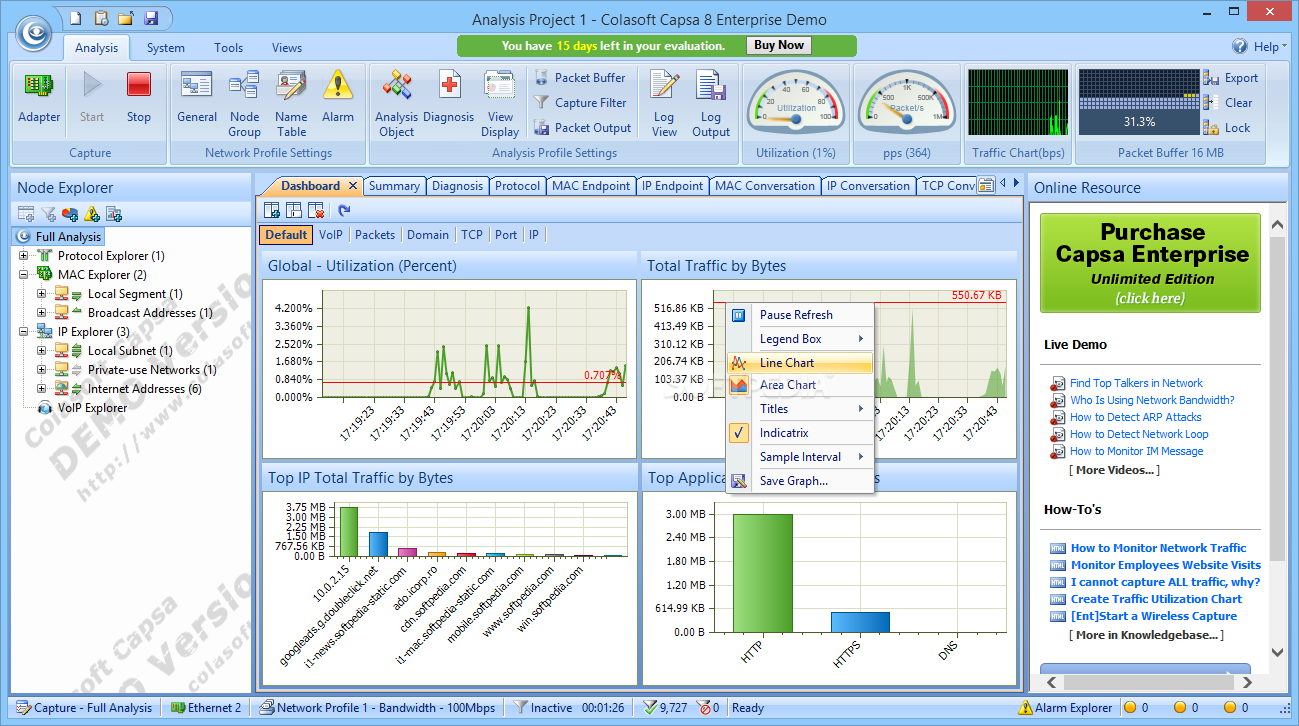Expand the Local Subnet node
Viewport: 1299px width, 726px height.
point(42,351)
